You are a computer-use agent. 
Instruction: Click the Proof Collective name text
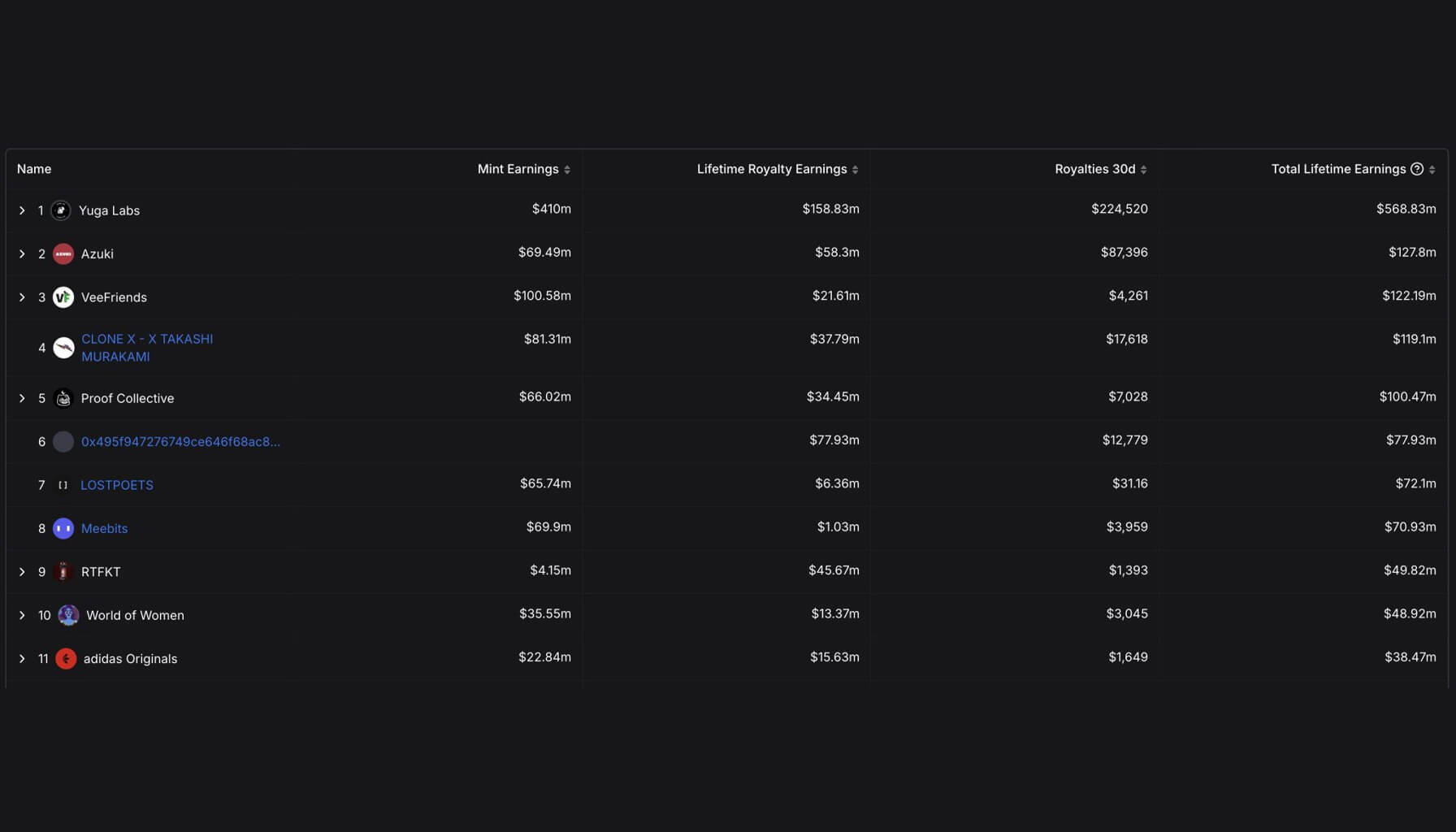pos(128,398)
